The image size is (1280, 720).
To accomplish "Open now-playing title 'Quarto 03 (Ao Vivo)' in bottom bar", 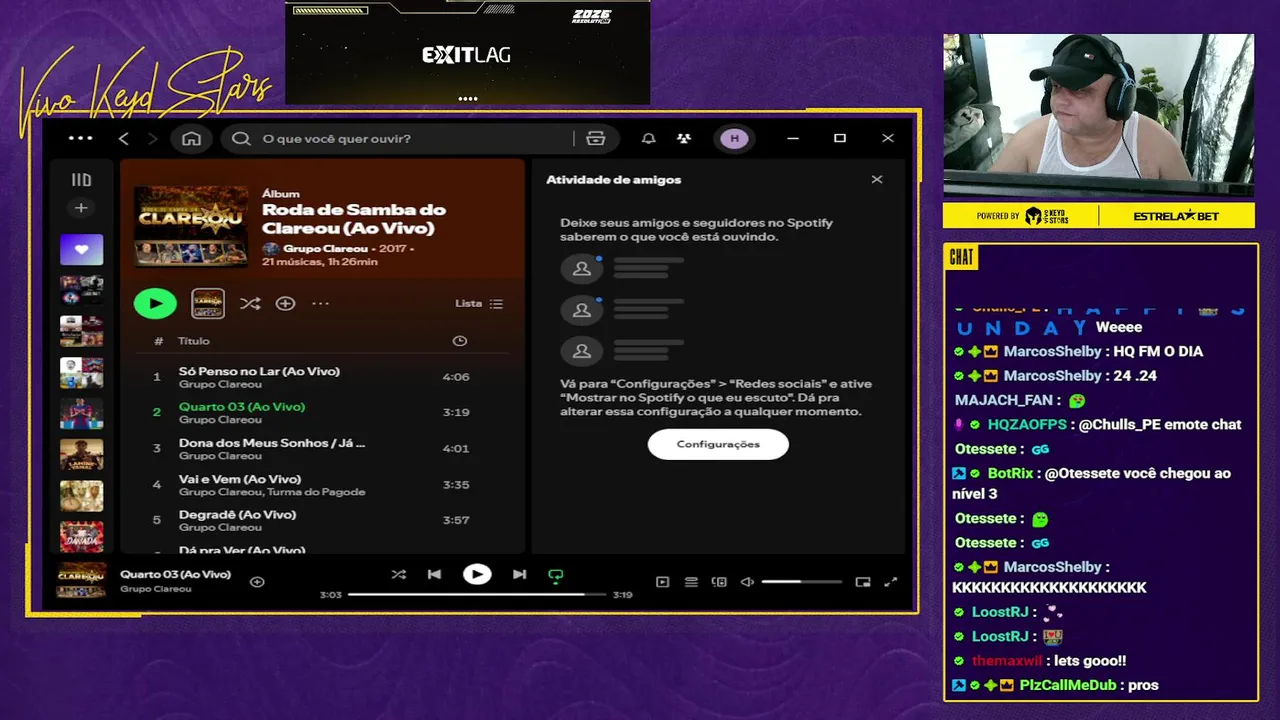I will pyautogui.click(x=175, y=574).
